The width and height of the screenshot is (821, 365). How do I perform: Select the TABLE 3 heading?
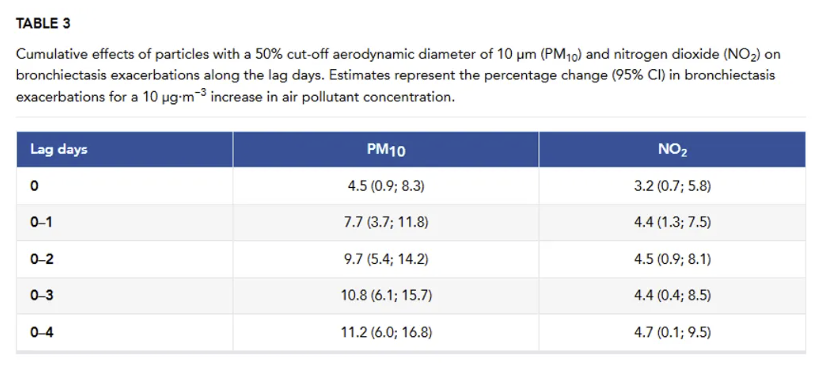[x=43, y=24]
